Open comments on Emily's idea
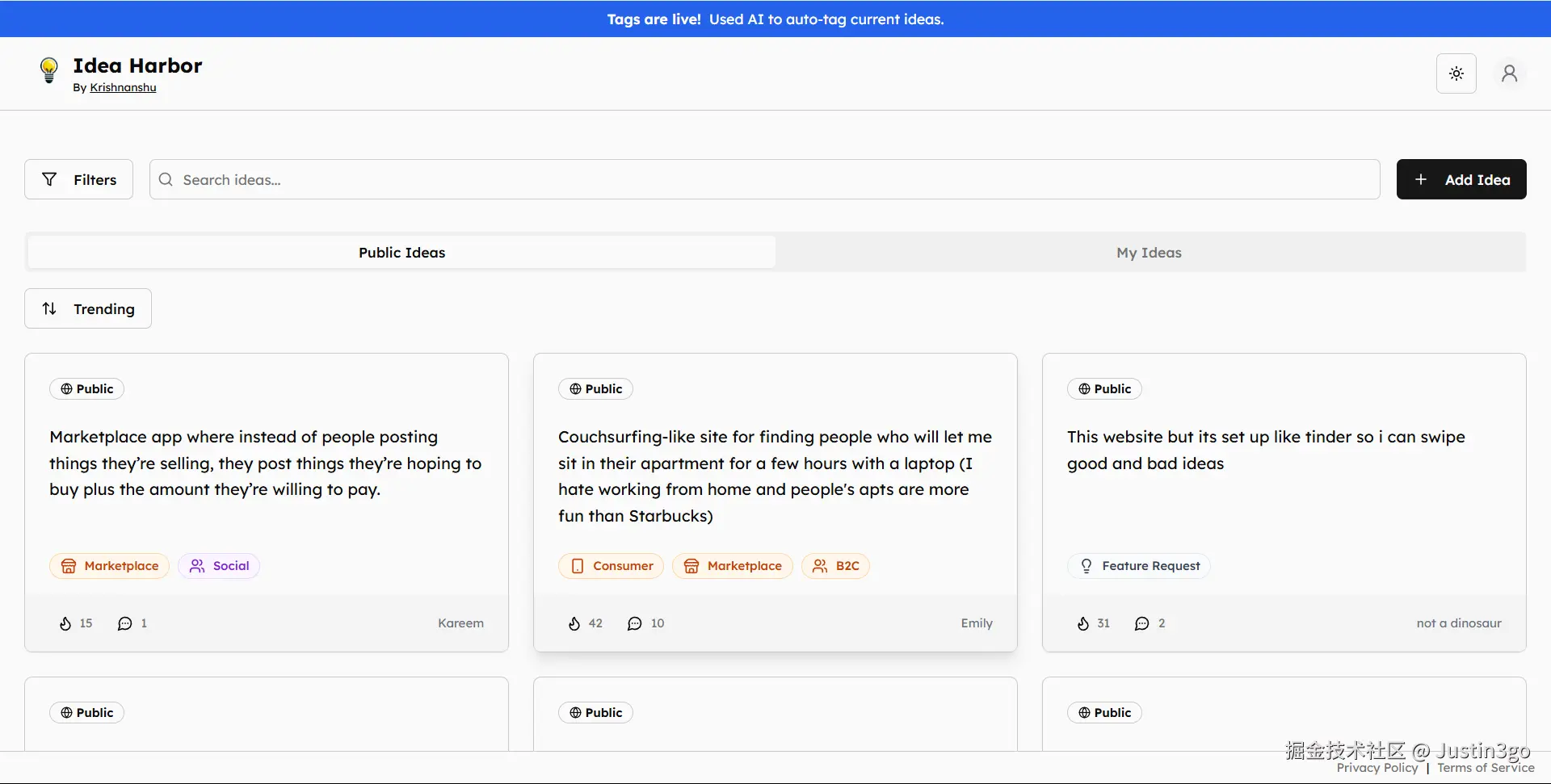1551x784 pixels. point(635,623)
